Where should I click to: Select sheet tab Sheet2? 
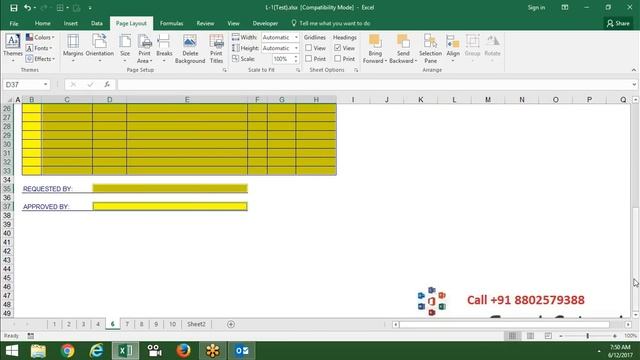click(196, 324)
